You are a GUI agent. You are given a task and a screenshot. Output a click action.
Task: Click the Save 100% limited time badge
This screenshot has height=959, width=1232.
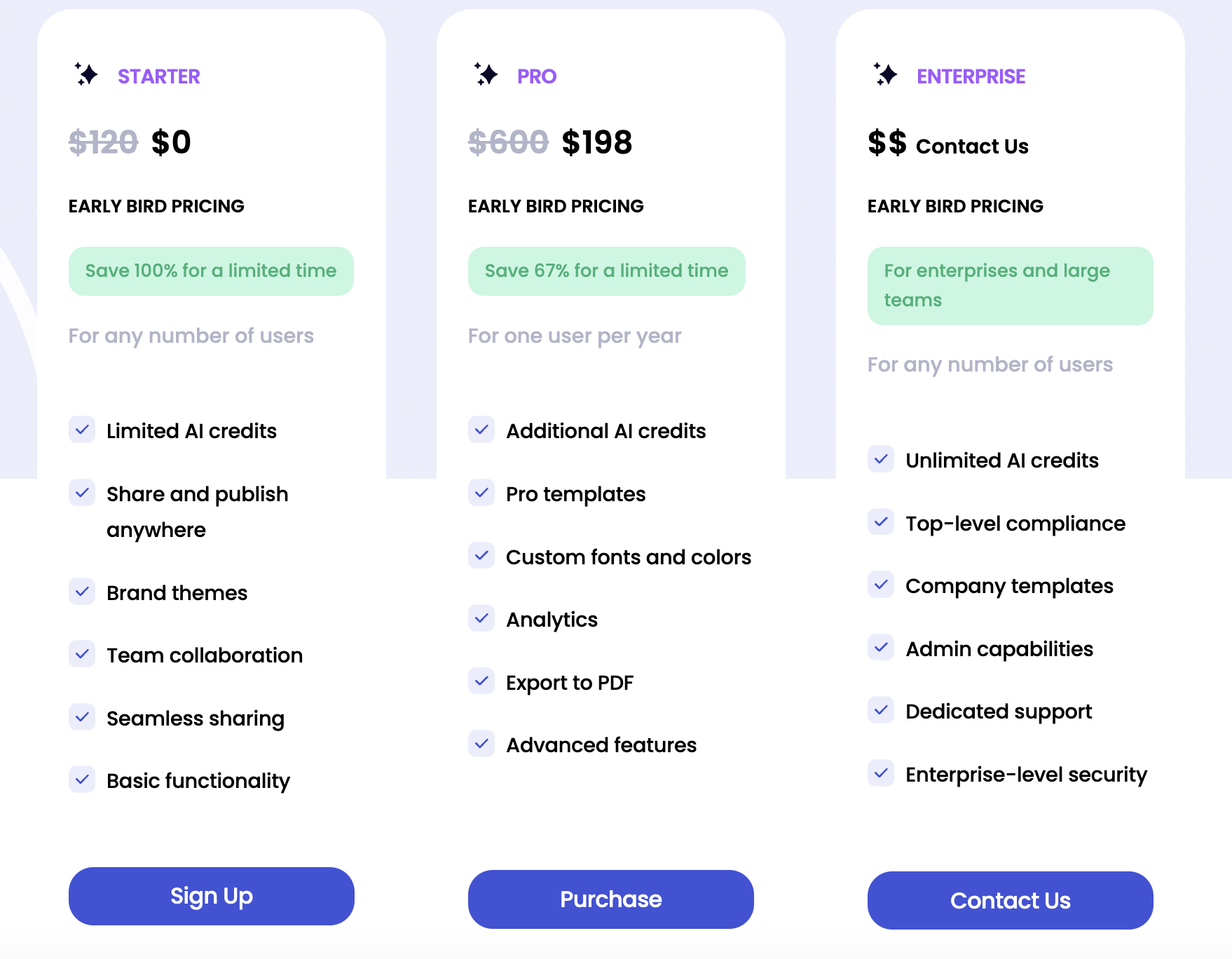(x=211, y=271)
